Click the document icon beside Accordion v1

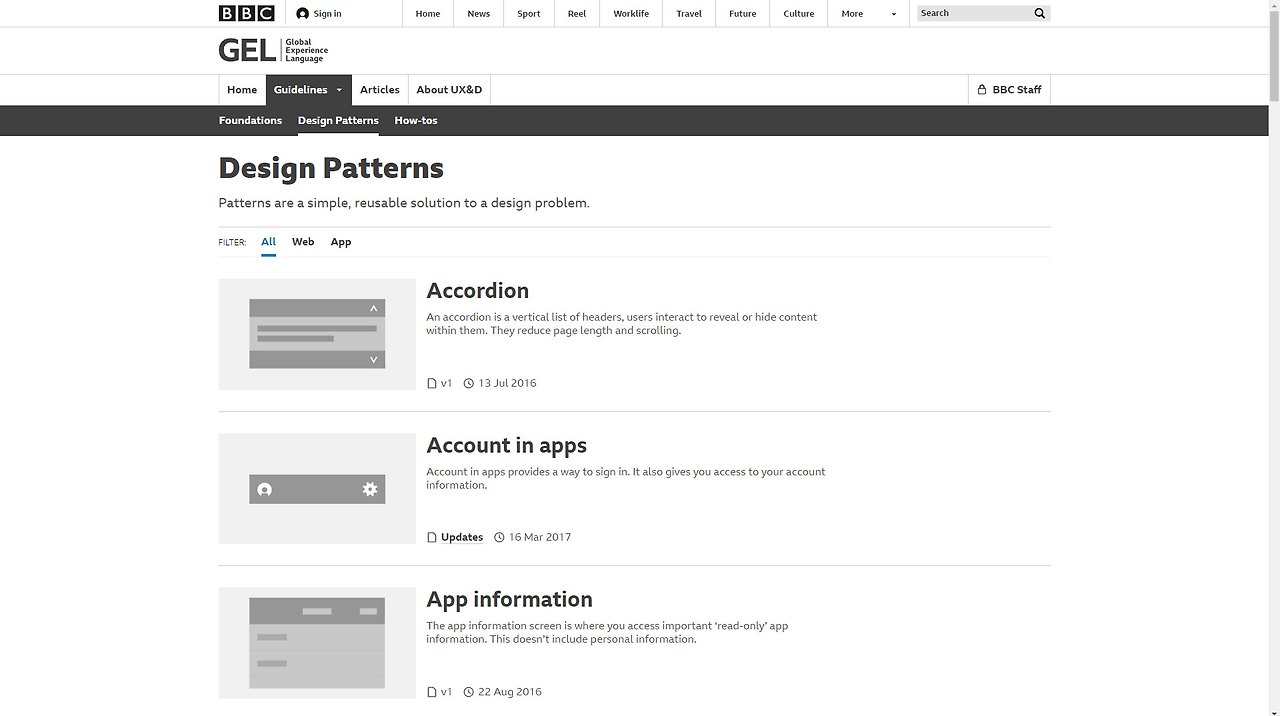(x=432, y=383)
